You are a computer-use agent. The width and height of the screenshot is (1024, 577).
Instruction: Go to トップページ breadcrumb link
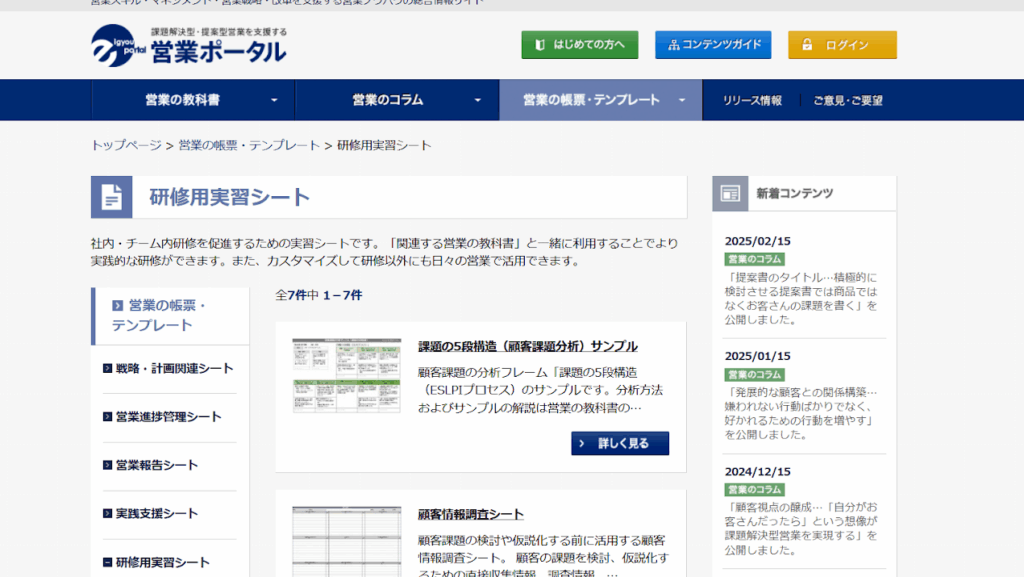[x=126, y=145]
